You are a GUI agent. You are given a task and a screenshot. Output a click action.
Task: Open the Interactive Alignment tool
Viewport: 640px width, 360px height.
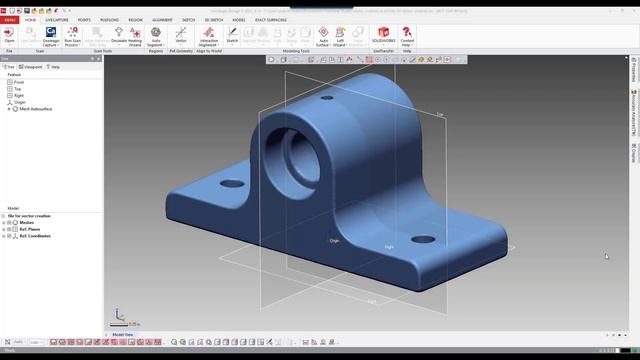click(209, 36)
